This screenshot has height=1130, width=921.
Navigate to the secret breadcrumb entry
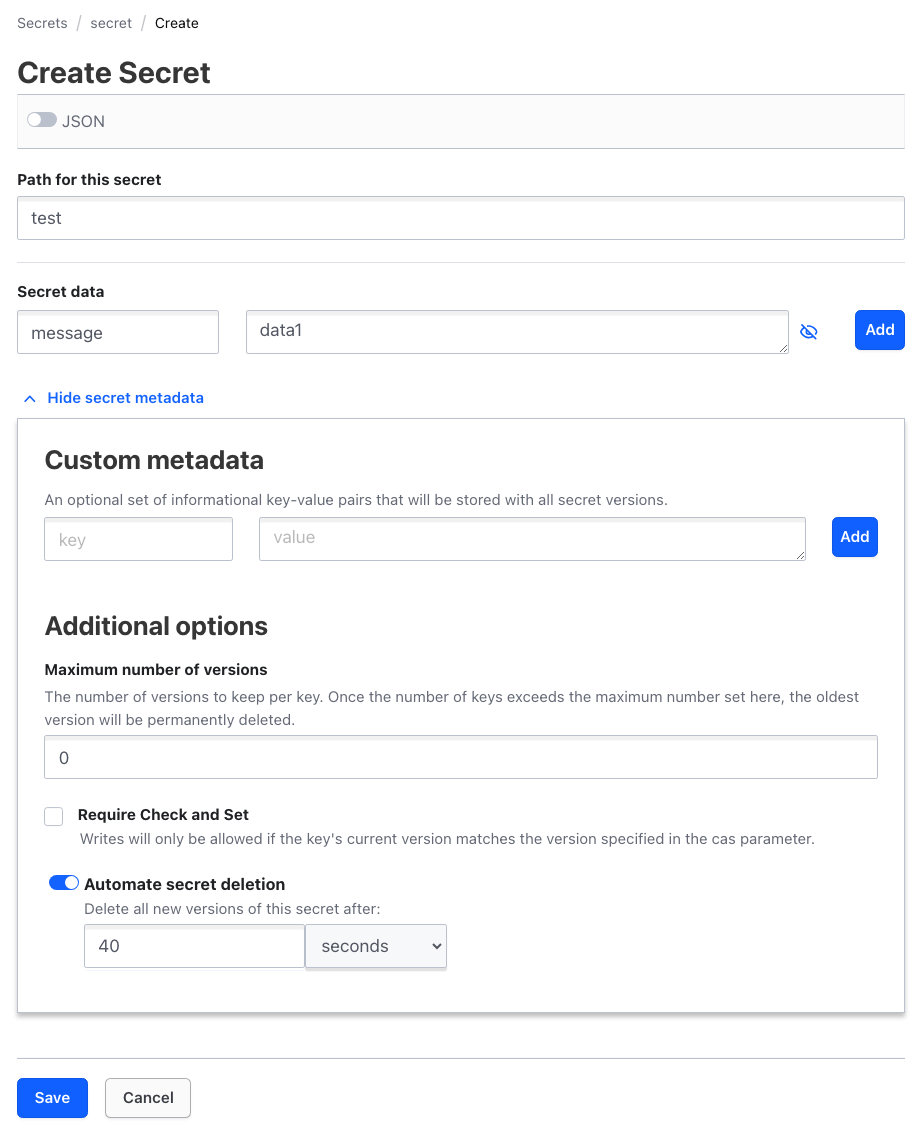110,22
